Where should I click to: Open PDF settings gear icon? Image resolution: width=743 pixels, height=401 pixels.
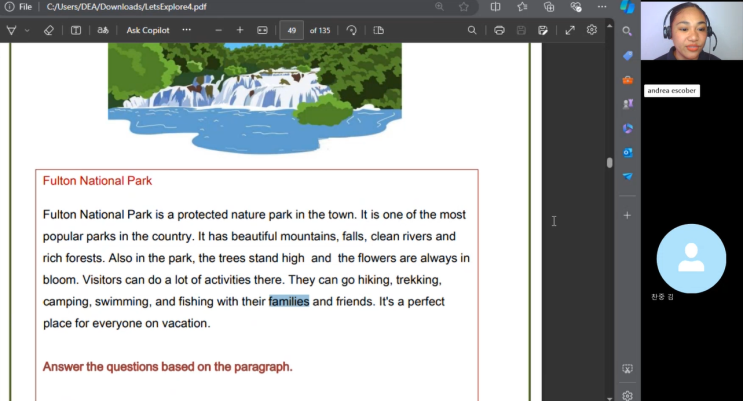pyautogui.click(x=592, y=30)
